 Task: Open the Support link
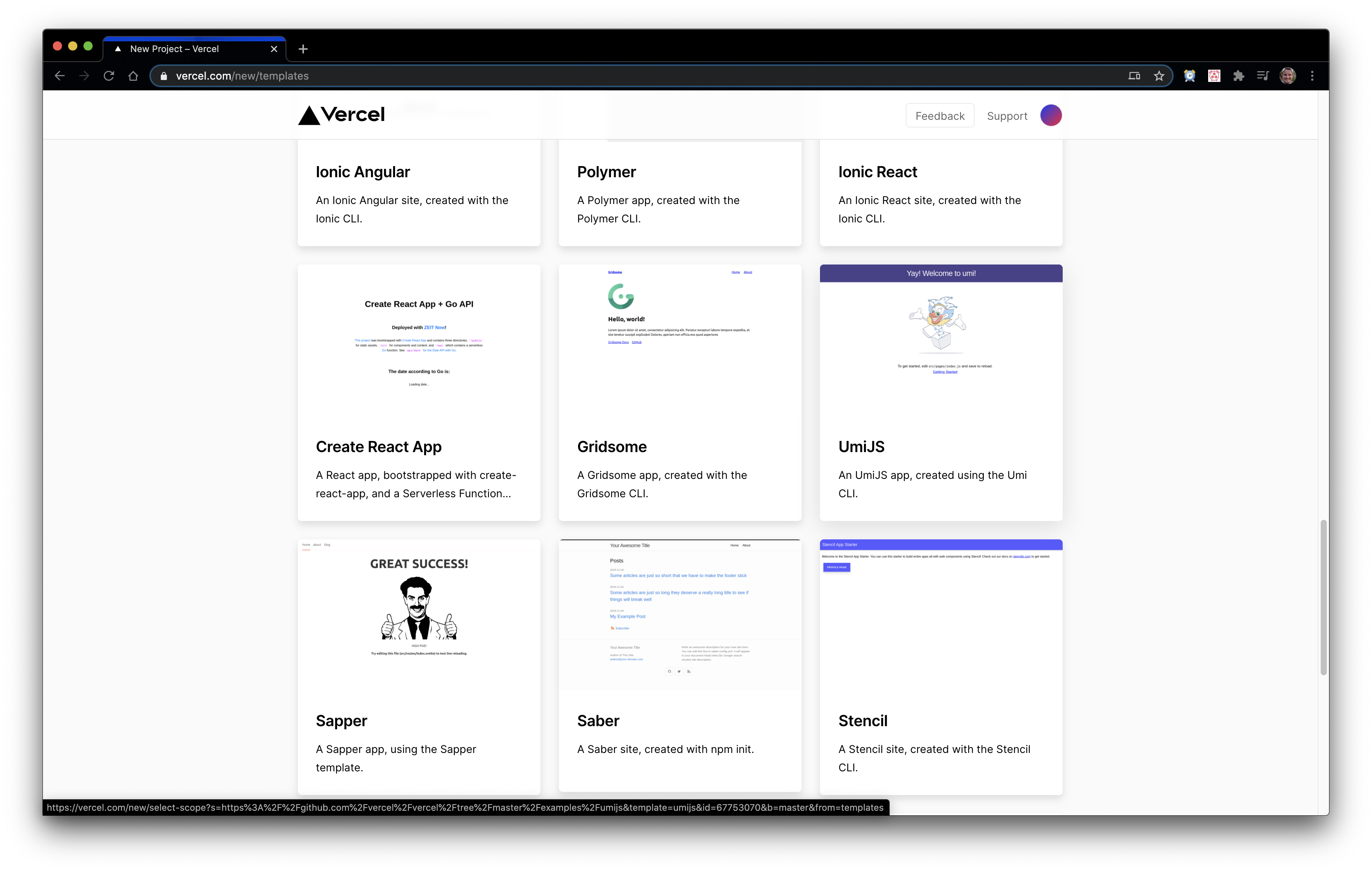click(1007, 116)
